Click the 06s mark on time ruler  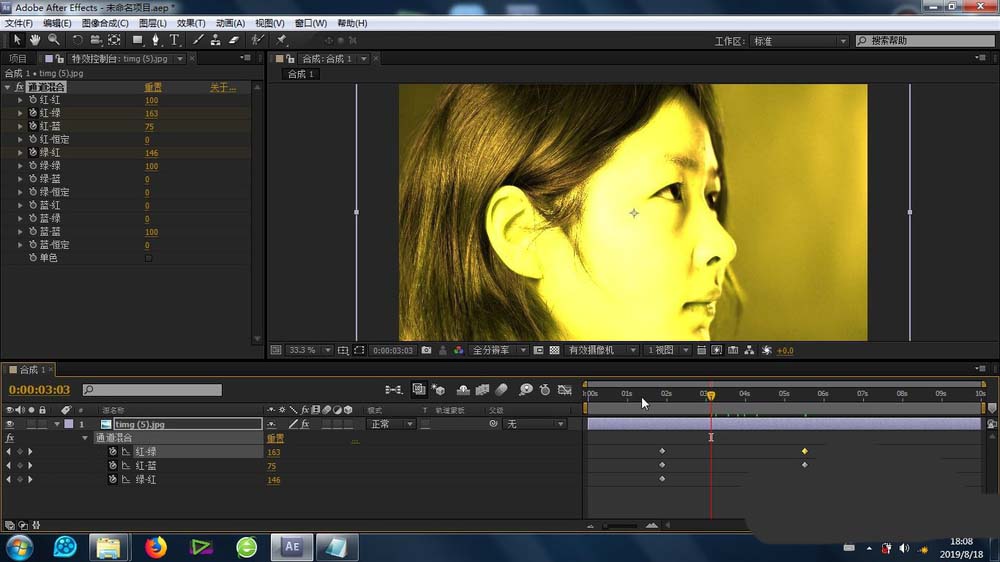tap(822, 394)
